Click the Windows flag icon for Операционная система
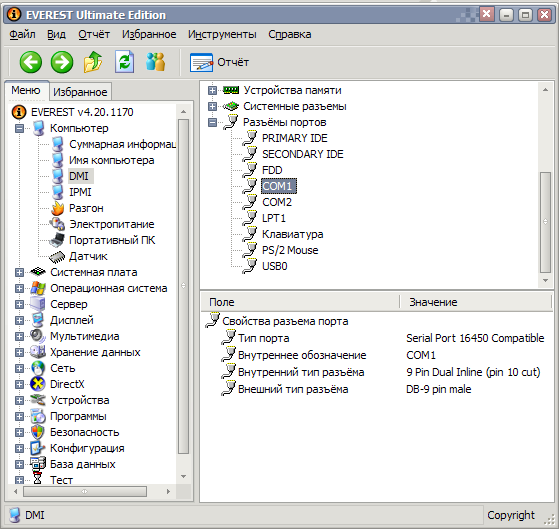This screenshot has width=559, height=529. (x=38, y=288)
